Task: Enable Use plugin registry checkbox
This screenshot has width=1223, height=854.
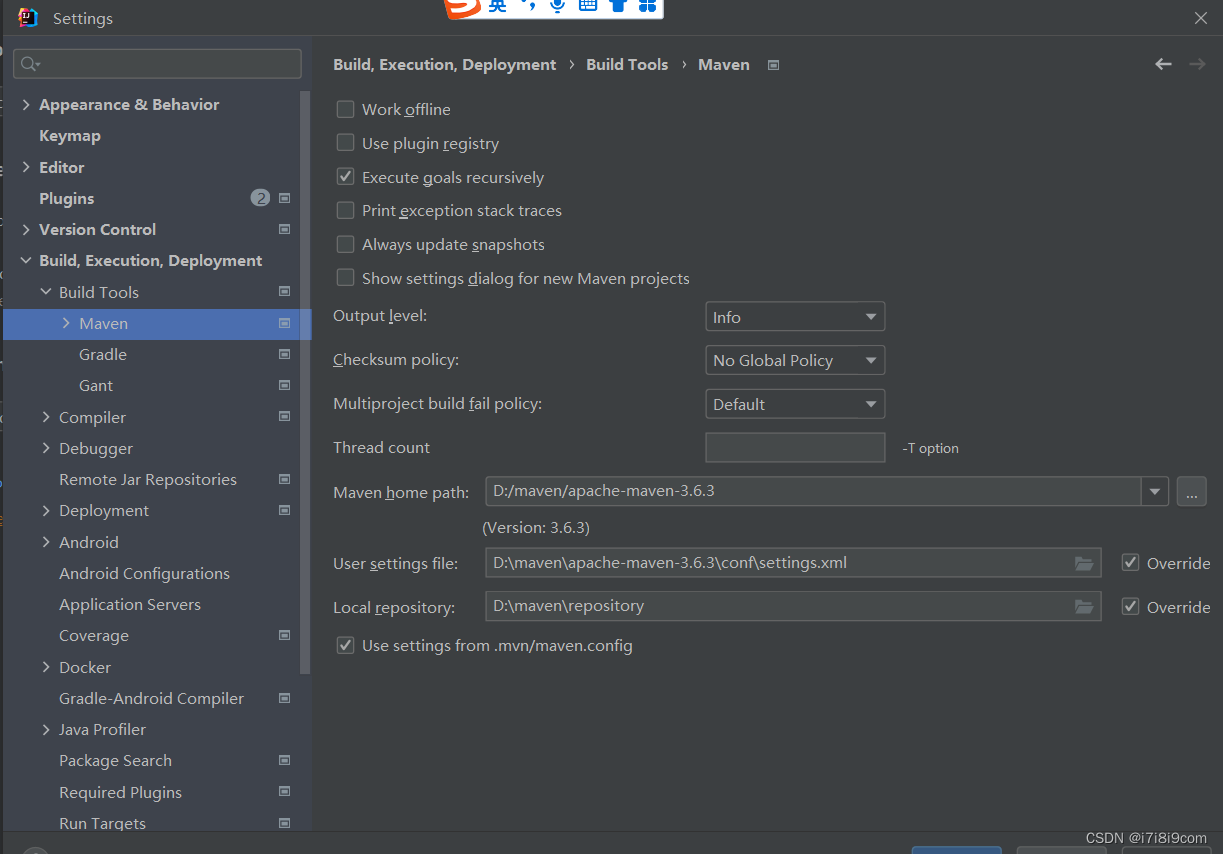Action: point(345,143)
